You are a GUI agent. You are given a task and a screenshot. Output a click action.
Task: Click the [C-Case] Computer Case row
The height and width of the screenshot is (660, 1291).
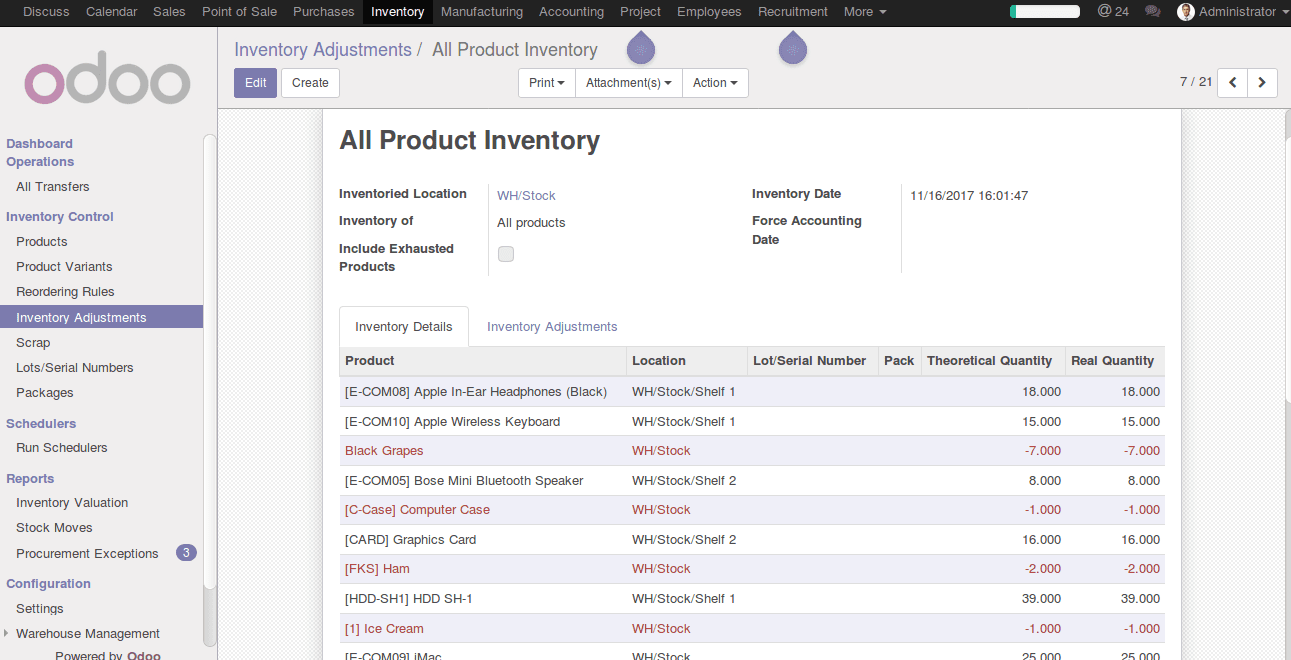752,510
